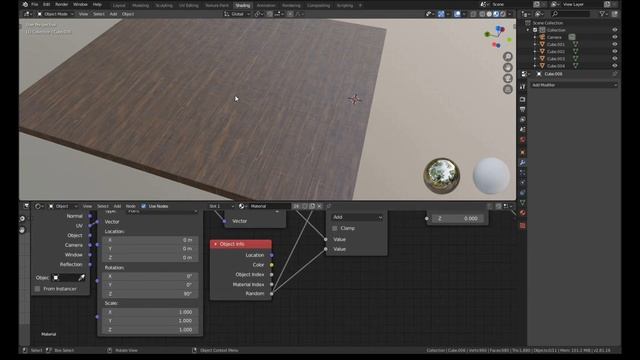Open viewport object visibility and selectability options
640x360 pixels.
429,14
